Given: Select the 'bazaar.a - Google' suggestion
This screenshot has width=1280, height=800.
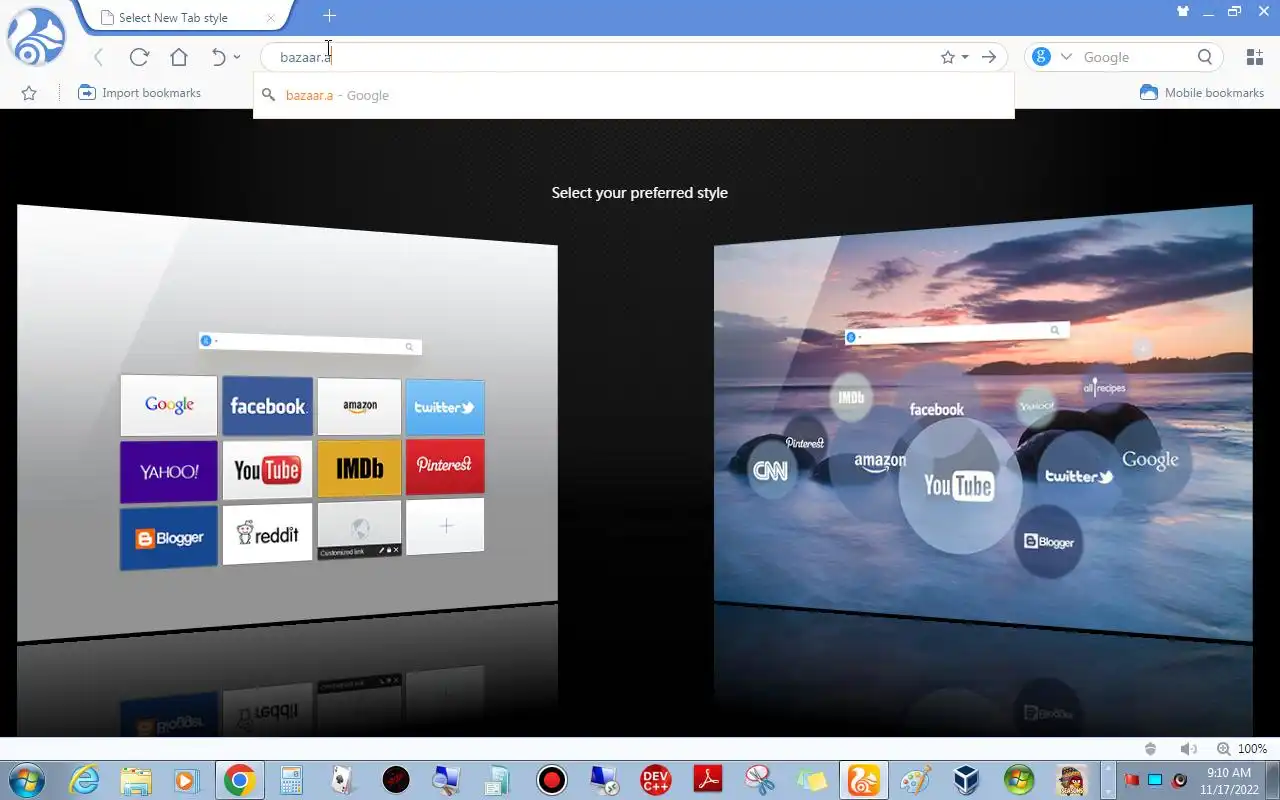Looking at the screenshot, I should pyautogui.click(x=634, y=96).
